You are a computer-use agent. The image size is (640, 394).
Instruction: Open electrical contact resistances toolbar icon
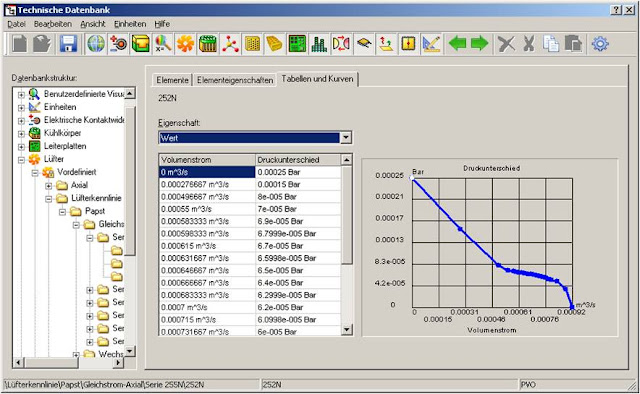(x=118, y=44)
